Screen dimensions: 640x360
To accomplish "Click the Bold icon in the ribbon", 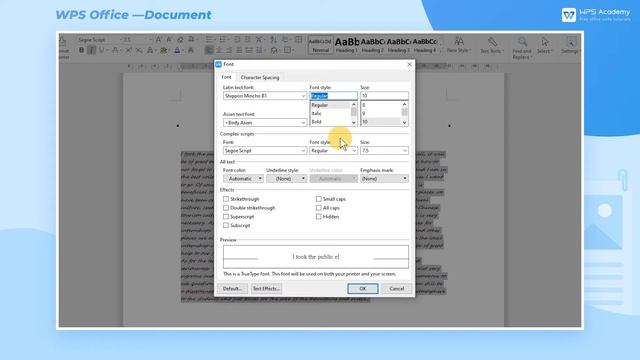I will coord(82,50).
